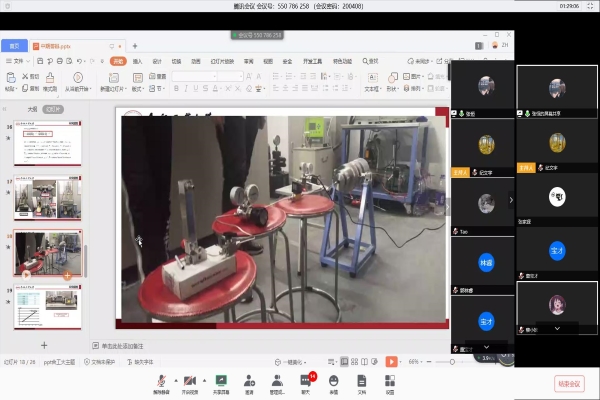
Task: Open the Design ribbon tab
Action: pos(156,61)
